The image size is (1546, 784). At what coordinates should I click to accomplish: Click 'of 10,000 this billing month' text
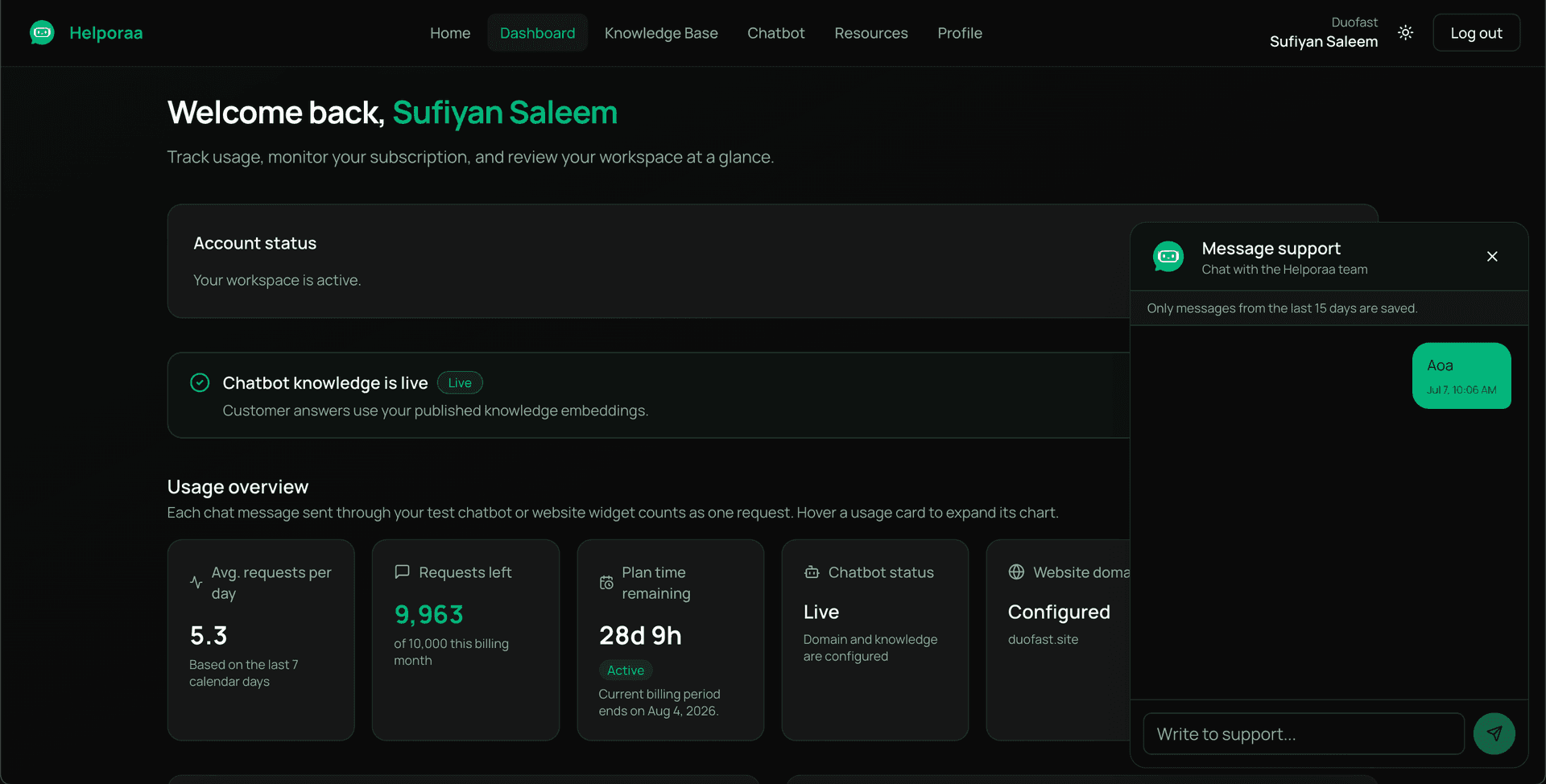point(451,652)
